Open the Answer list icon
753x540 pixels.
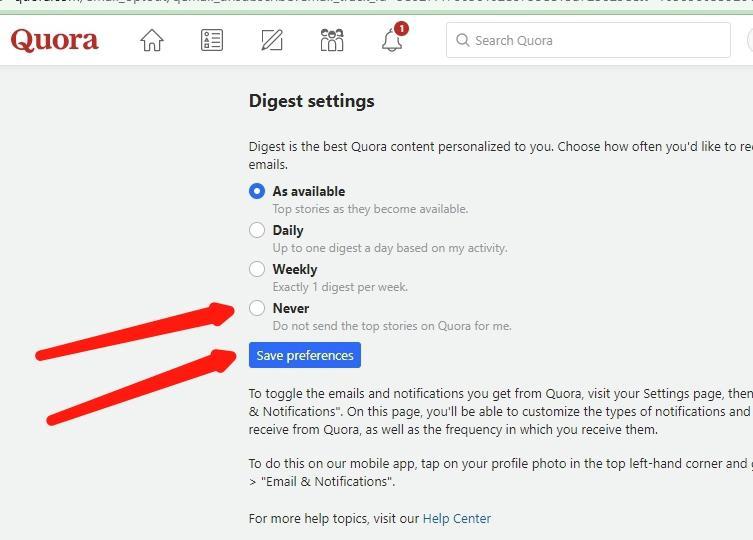212,40
